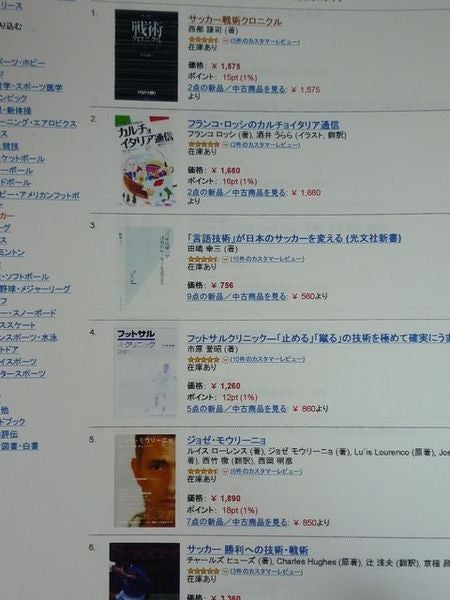Screen dimensions: 450x600
Task: Open the ジョゼ・モウリーニョ cover thumbnail
Action: coord(145,481)
